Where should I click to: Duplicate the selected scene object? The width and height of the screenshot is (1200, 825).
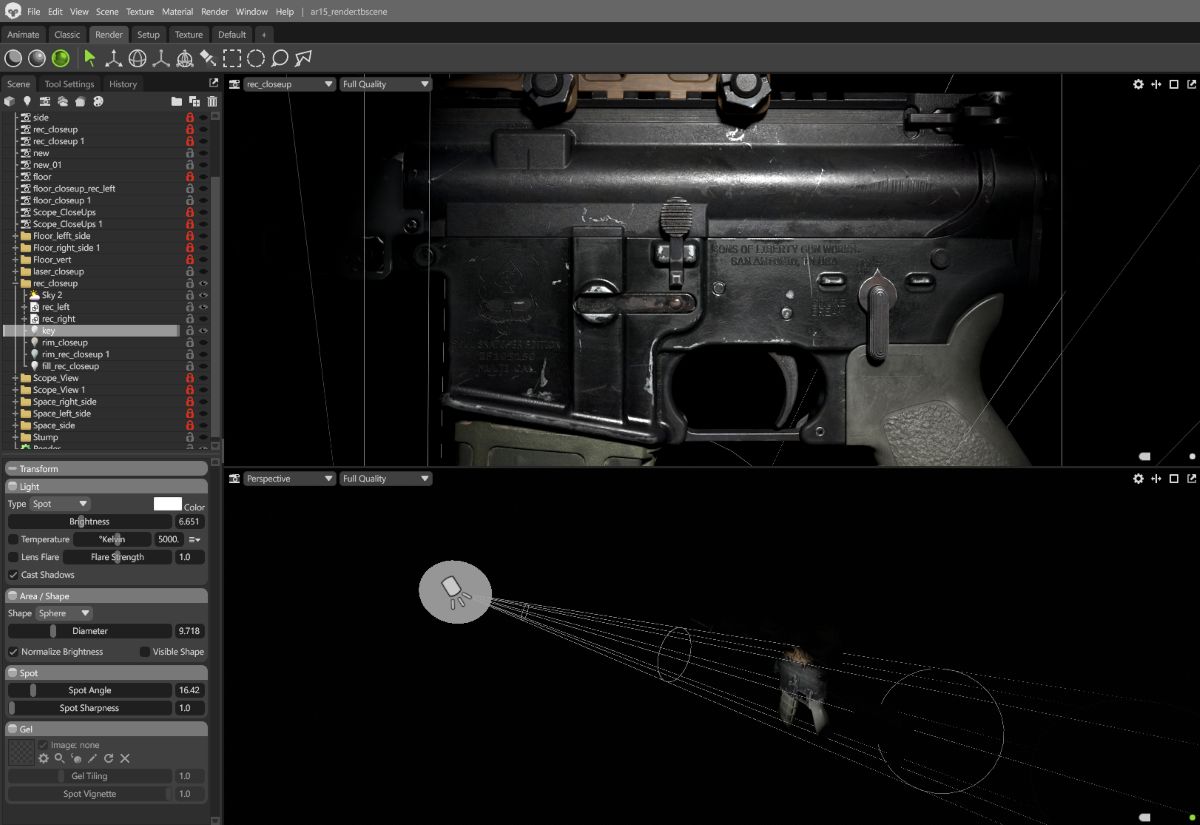coord(195,101)
